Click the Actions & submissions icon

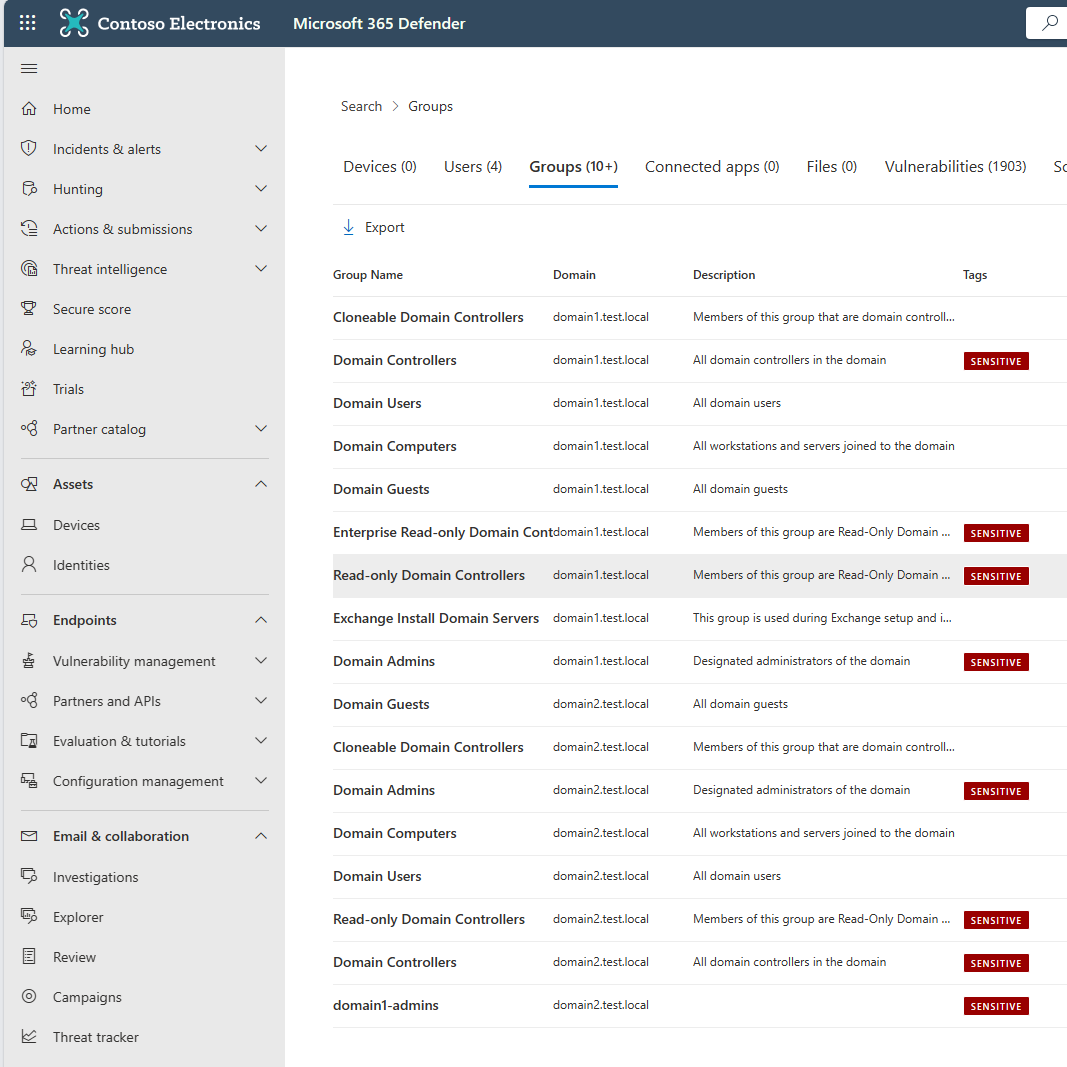29,229
